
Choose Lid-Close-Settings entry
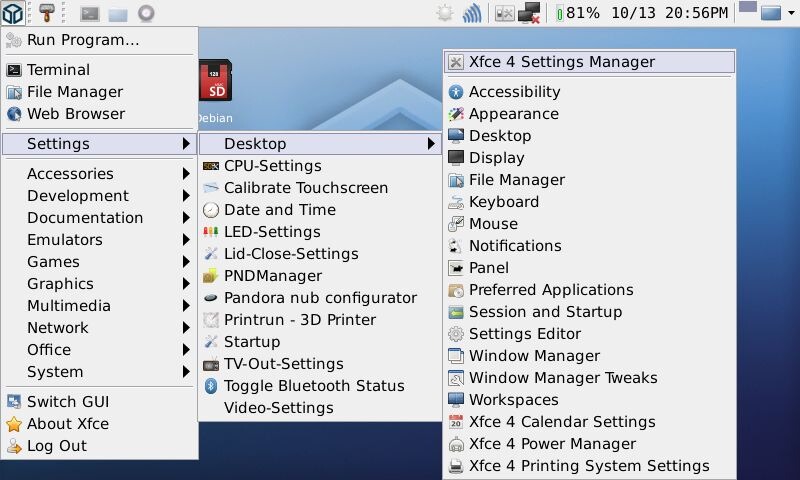(x=319, y=254)
